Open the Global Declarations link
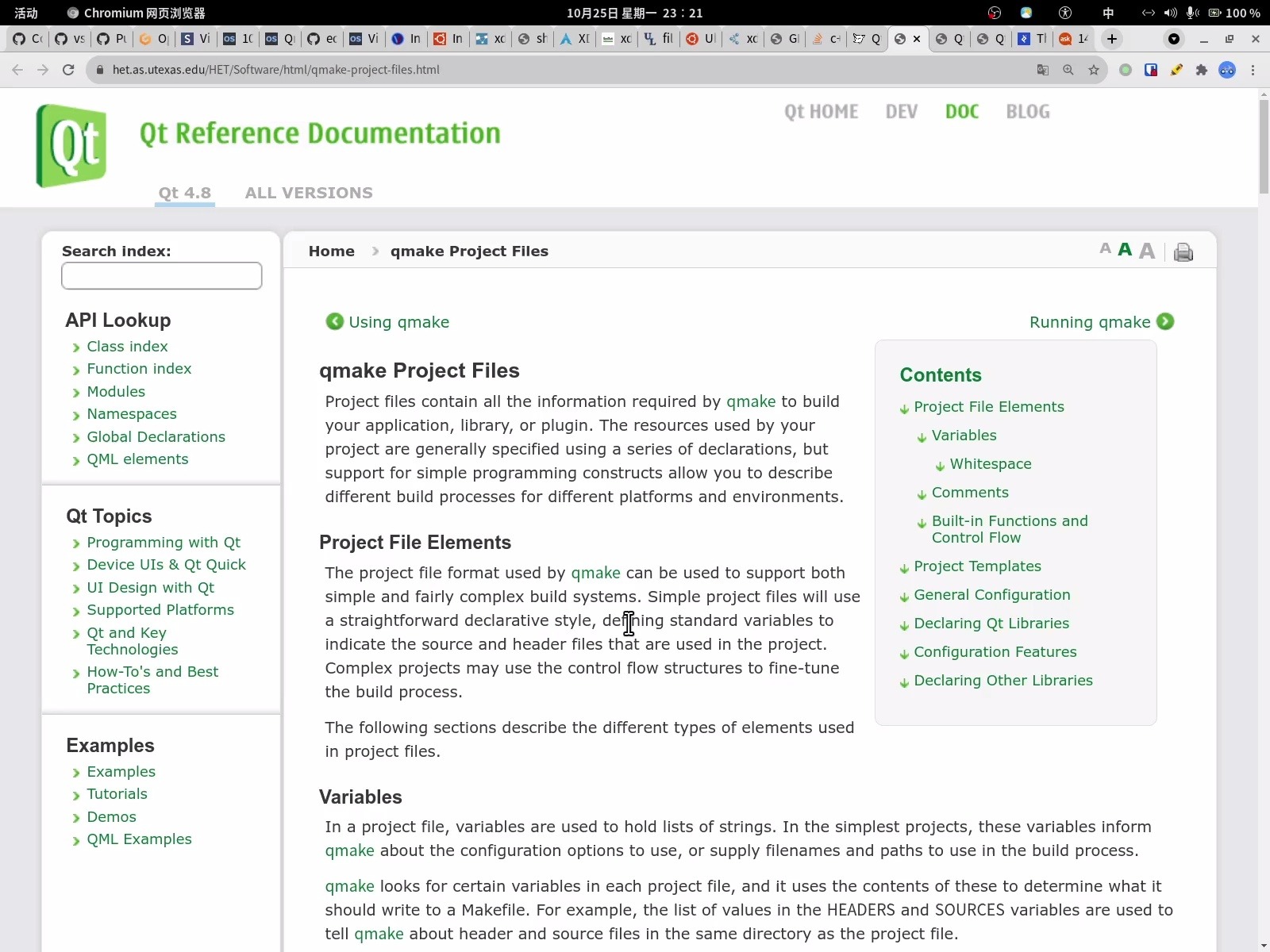 [x=156, y=437]
